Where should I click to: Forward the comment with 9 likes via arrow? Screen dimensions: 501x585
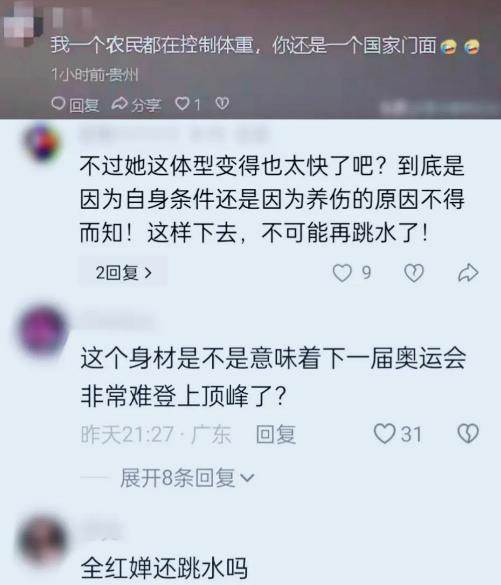(x=468, y=273)
